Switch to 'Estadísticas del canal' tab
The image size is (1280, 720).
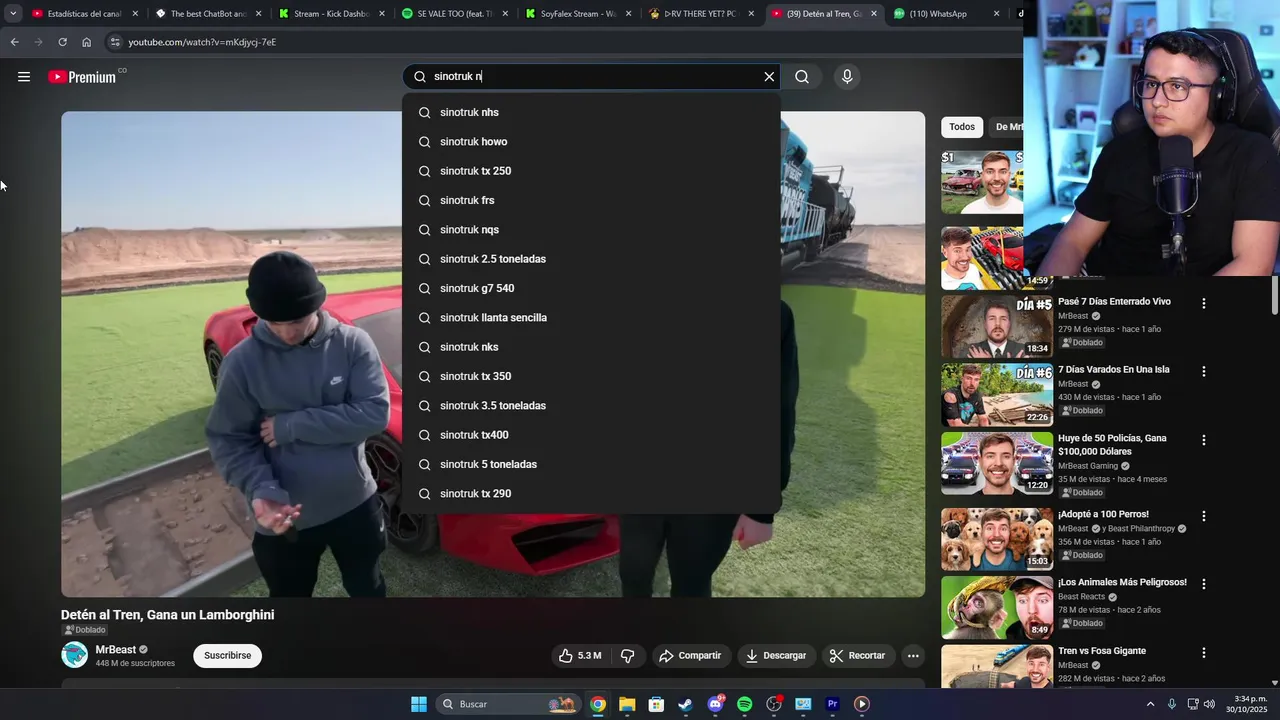(83, 14)
